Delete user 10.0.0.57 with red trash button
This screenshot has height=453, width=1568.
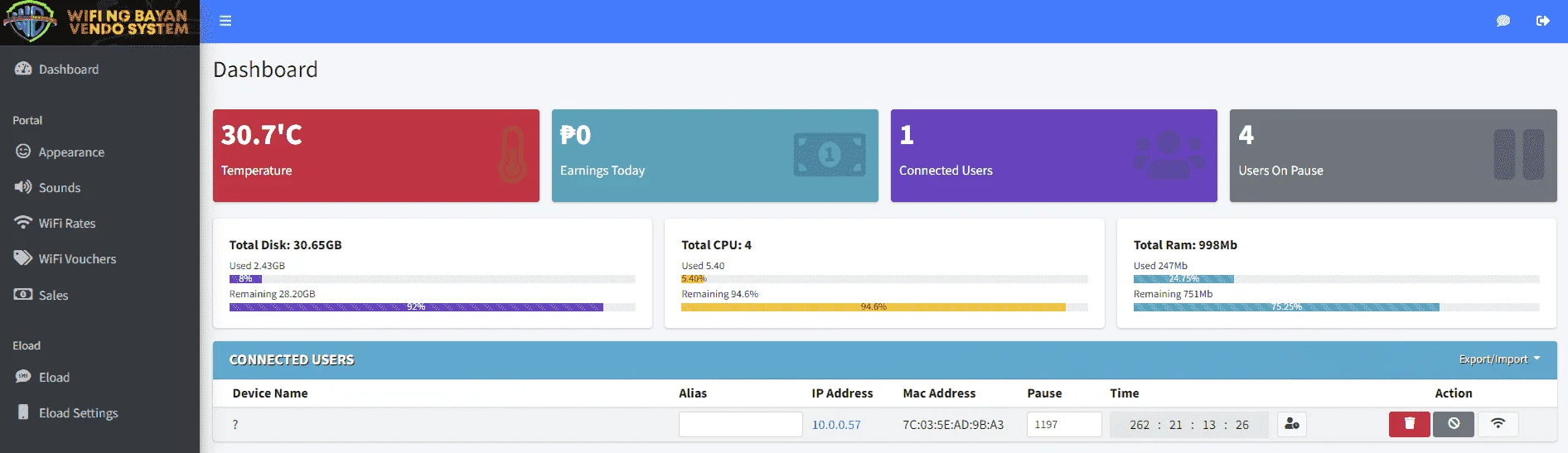[1409, 424]
